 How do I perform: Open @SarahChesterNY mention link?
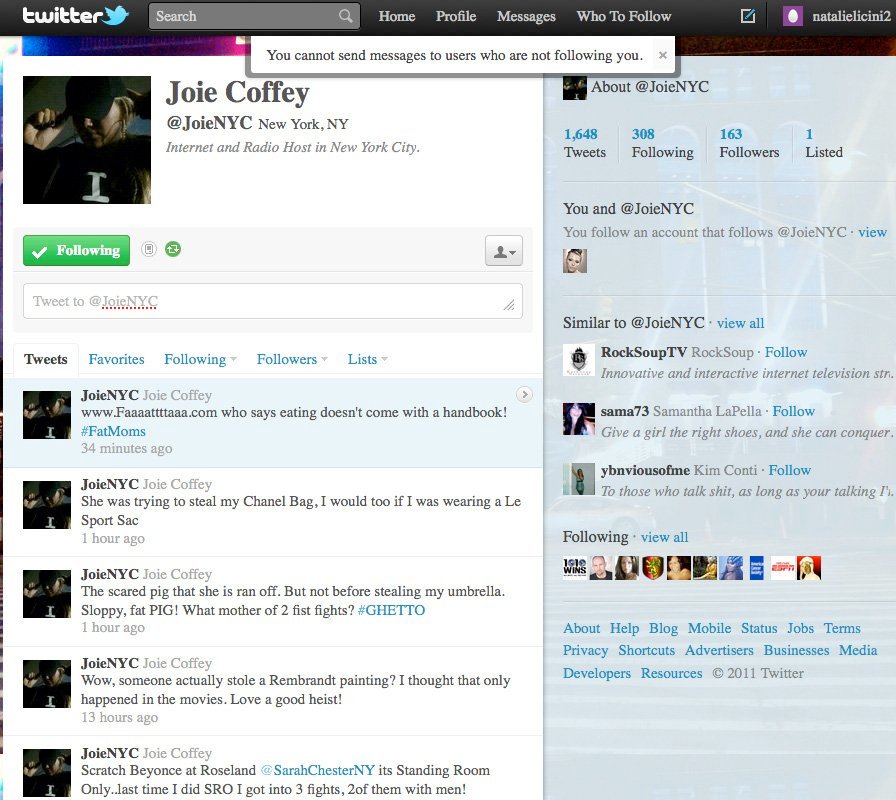point(318,770)
